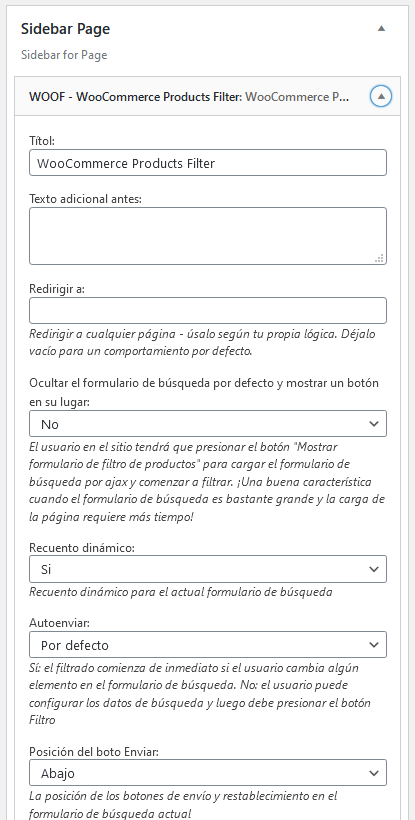The width and height of the screenshot is (415, 820).
Task: Open the Recuento dinámico dropdown showing Si
Action: [208, 569]
